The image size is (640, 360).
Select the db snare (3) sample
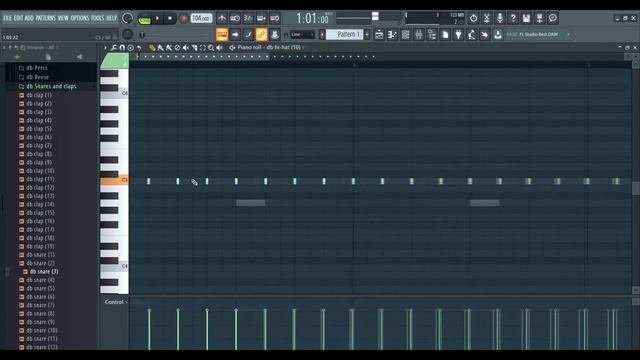(40, 271)
